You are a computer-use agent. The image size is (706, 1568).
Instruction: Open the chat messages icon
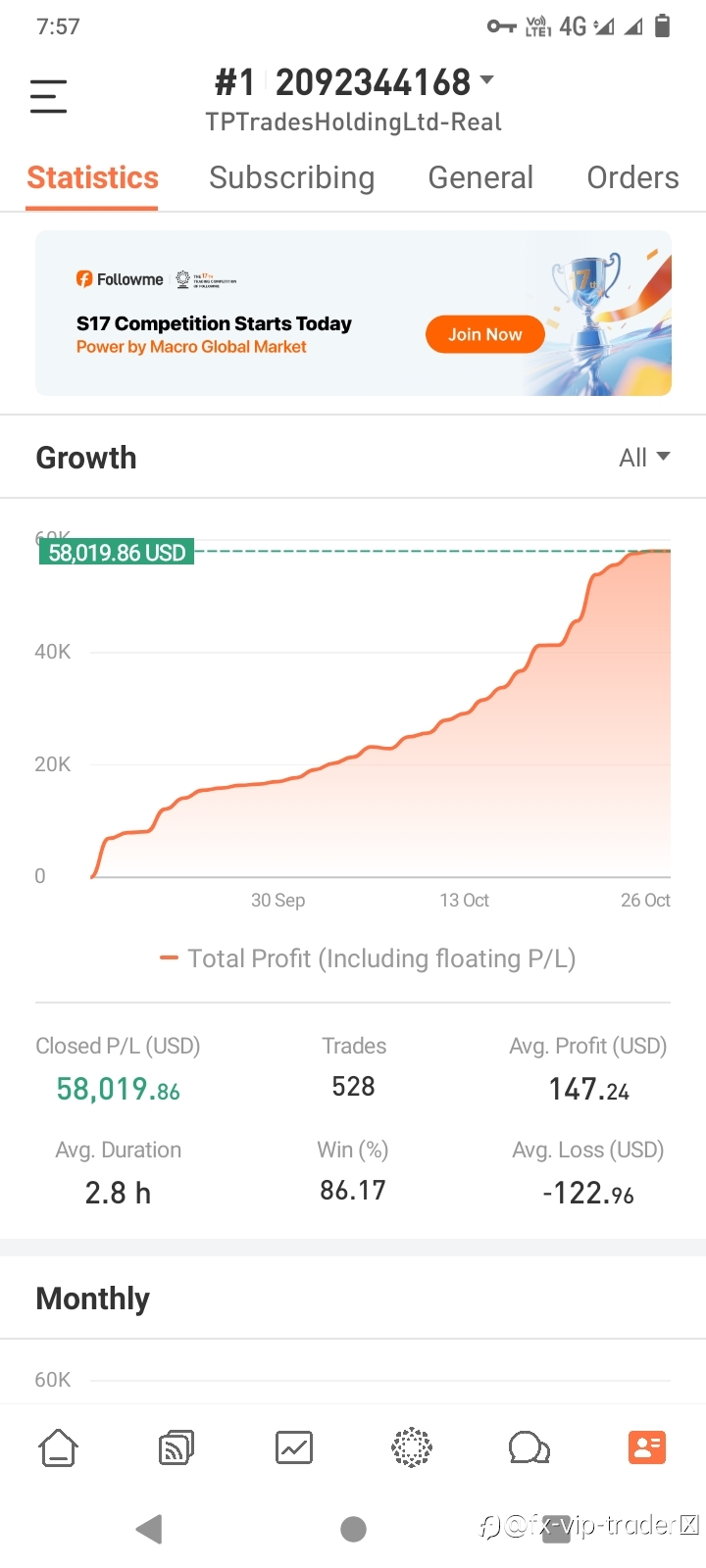(529, 1447)
